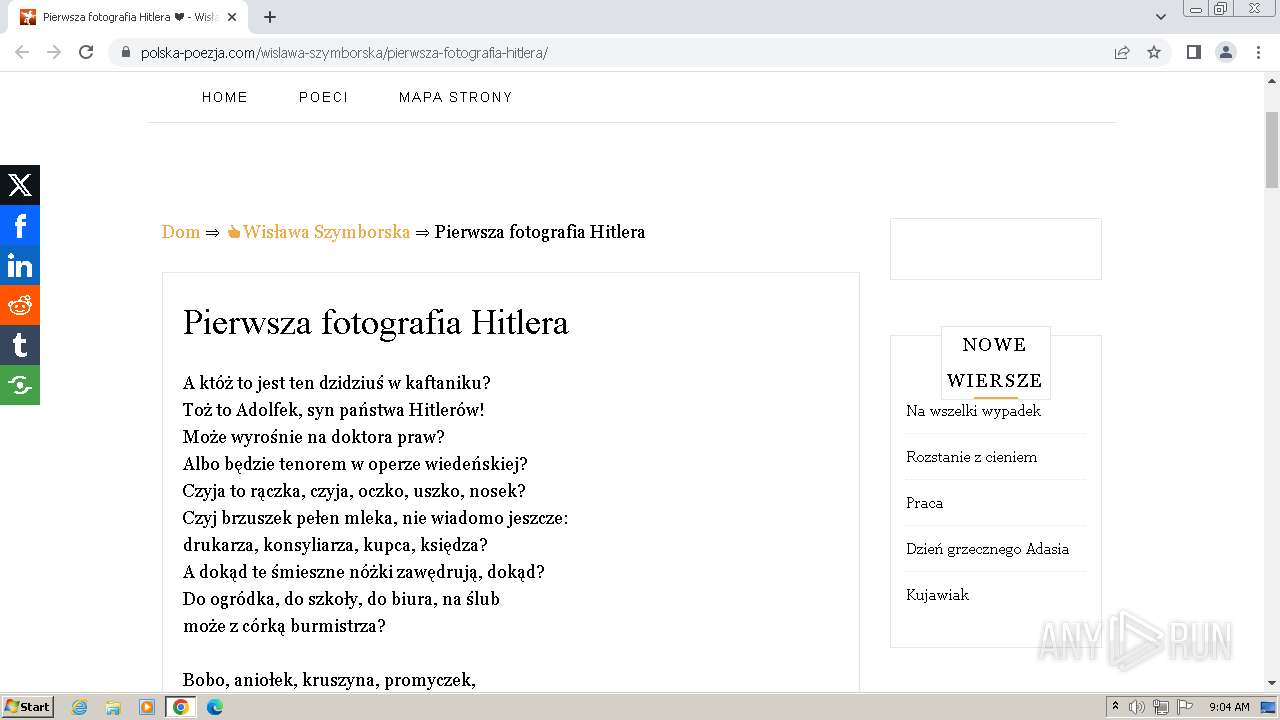The image size is (1280, 720).
Task: Click line 'Może wyrośnie na doktora praw?'
Action: [313, 437]
